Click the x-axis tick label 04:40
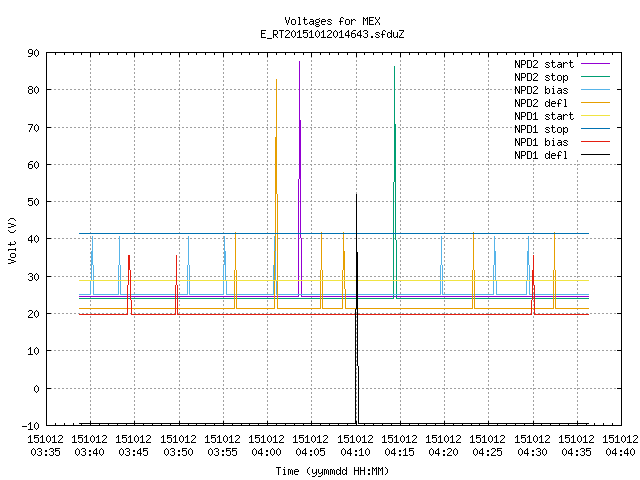Viewport: 640px width, 480px height. [620, 452]
